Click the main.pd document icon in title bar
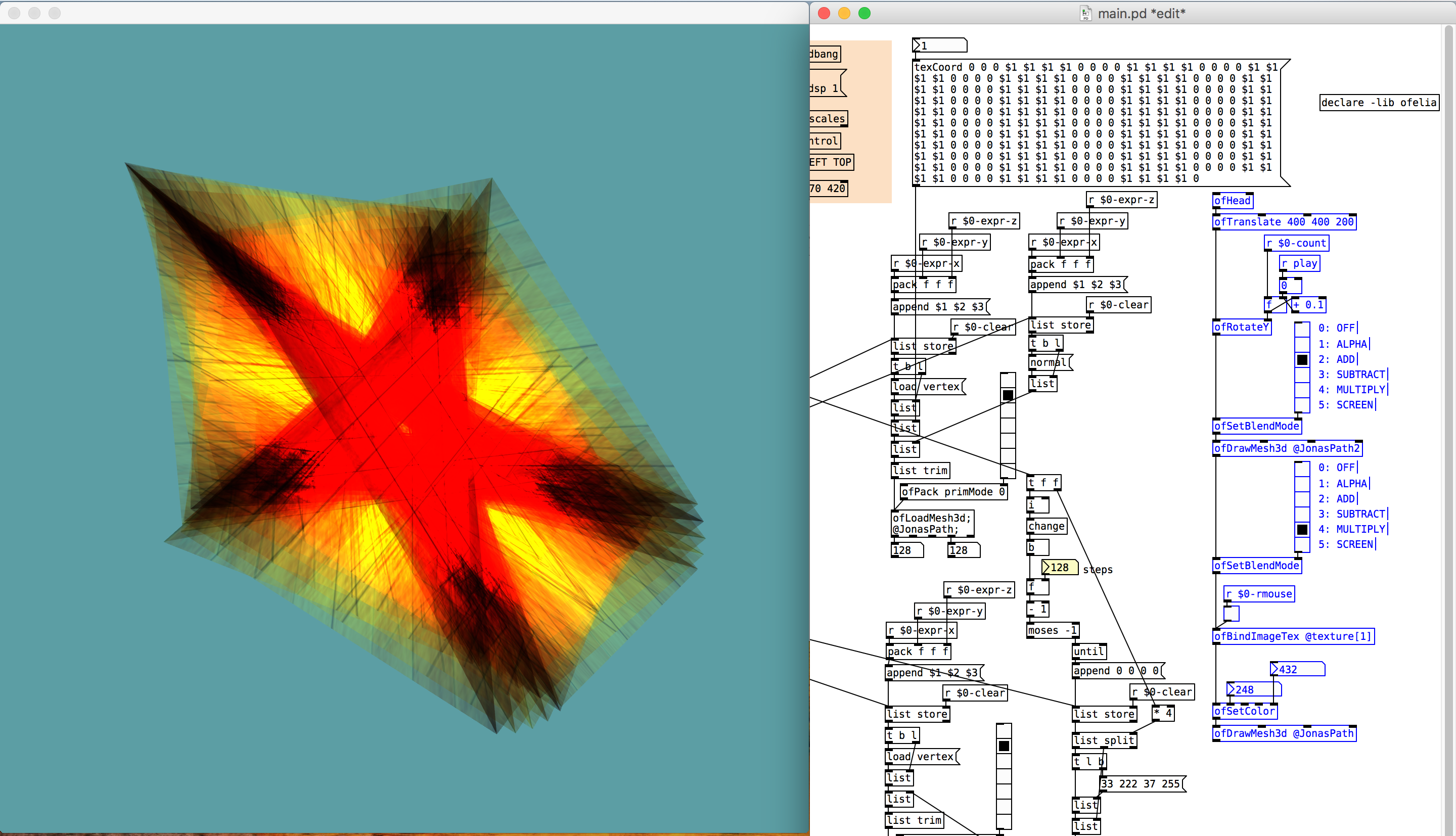The height and width of the screenshot is (836, 1456). point(1085,13)
